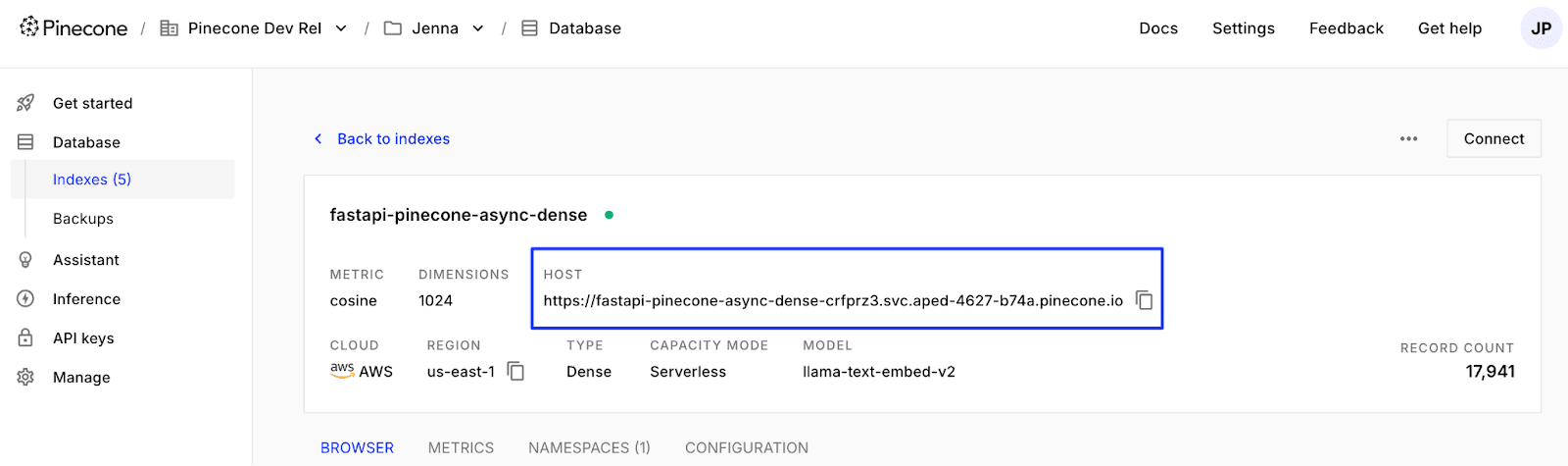
Task: Copy the us-east-1 region value
Action: point(515,371)
